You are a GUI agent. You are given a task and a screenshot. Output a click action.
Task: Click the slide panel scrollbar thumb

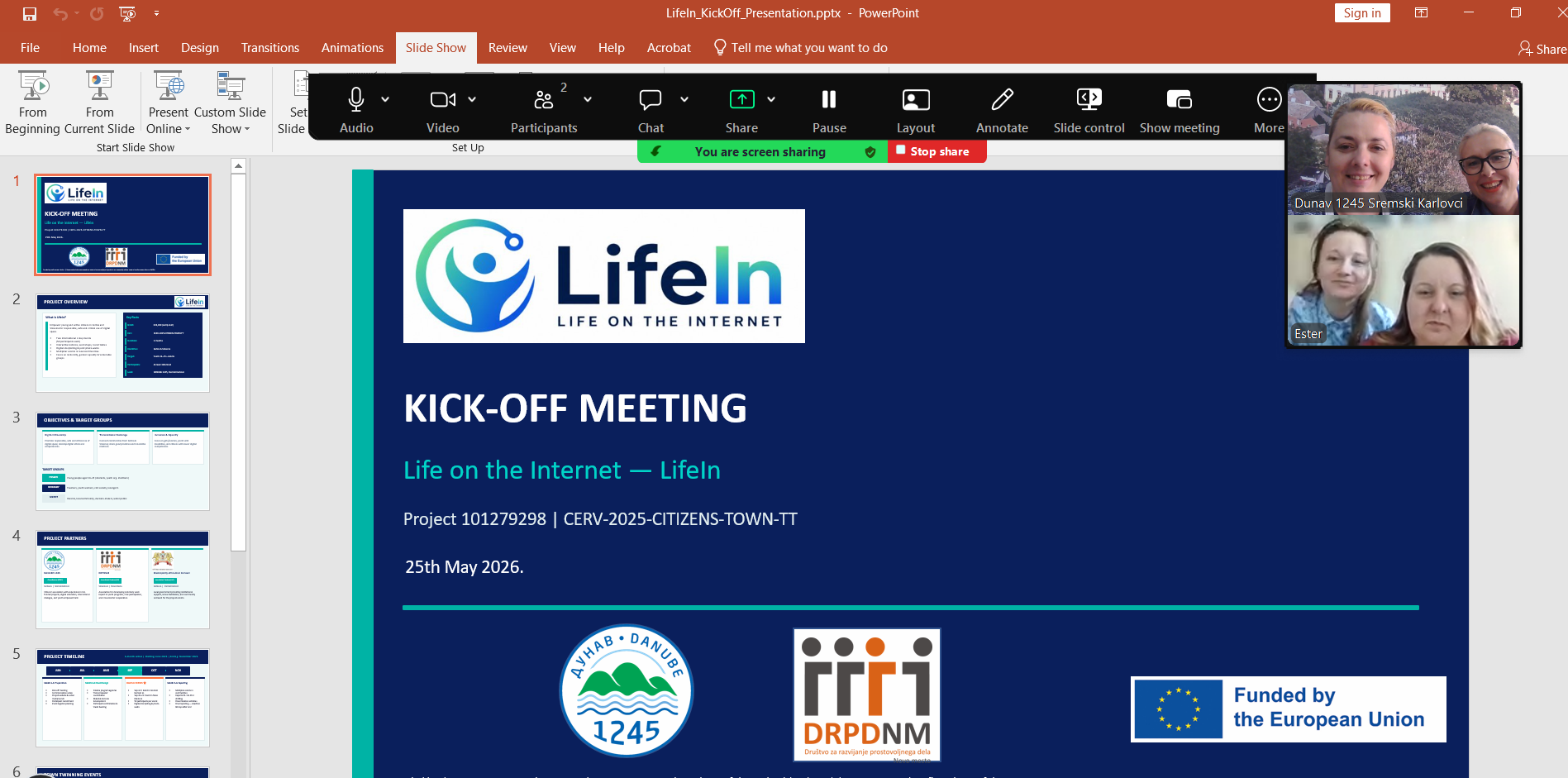point(238,361)
